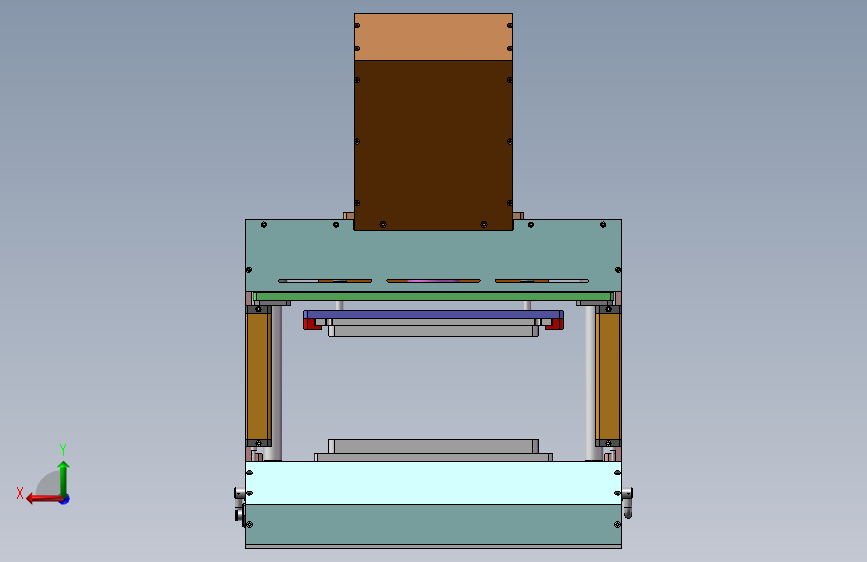
Task: Click the red X axis arrow of the triad
Action: click(x=43, y=499)
